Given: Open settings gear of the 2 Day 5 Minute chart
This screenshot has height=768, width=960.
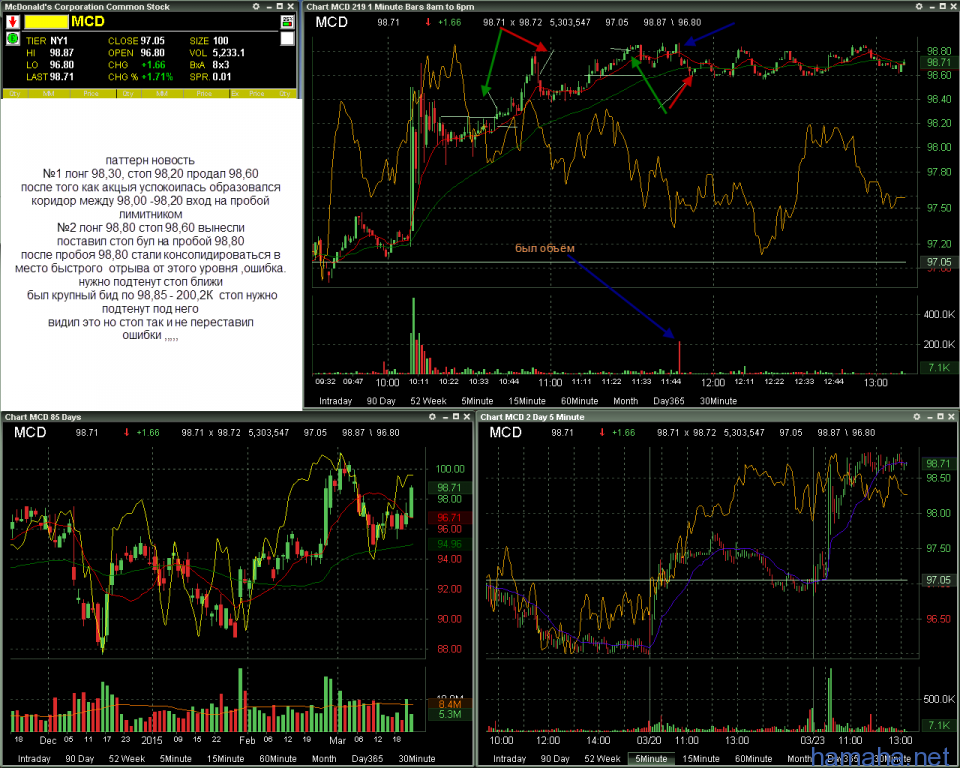Looking at the screenshot, I should 917,416.
